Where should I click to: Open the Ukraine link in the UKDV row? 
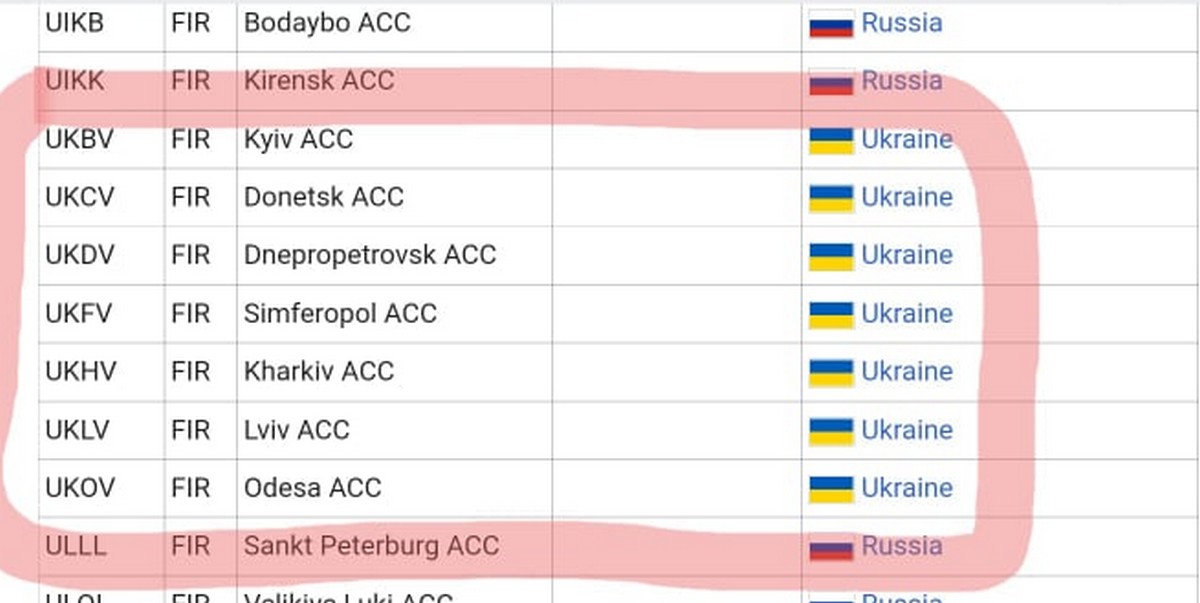point(906,255)
